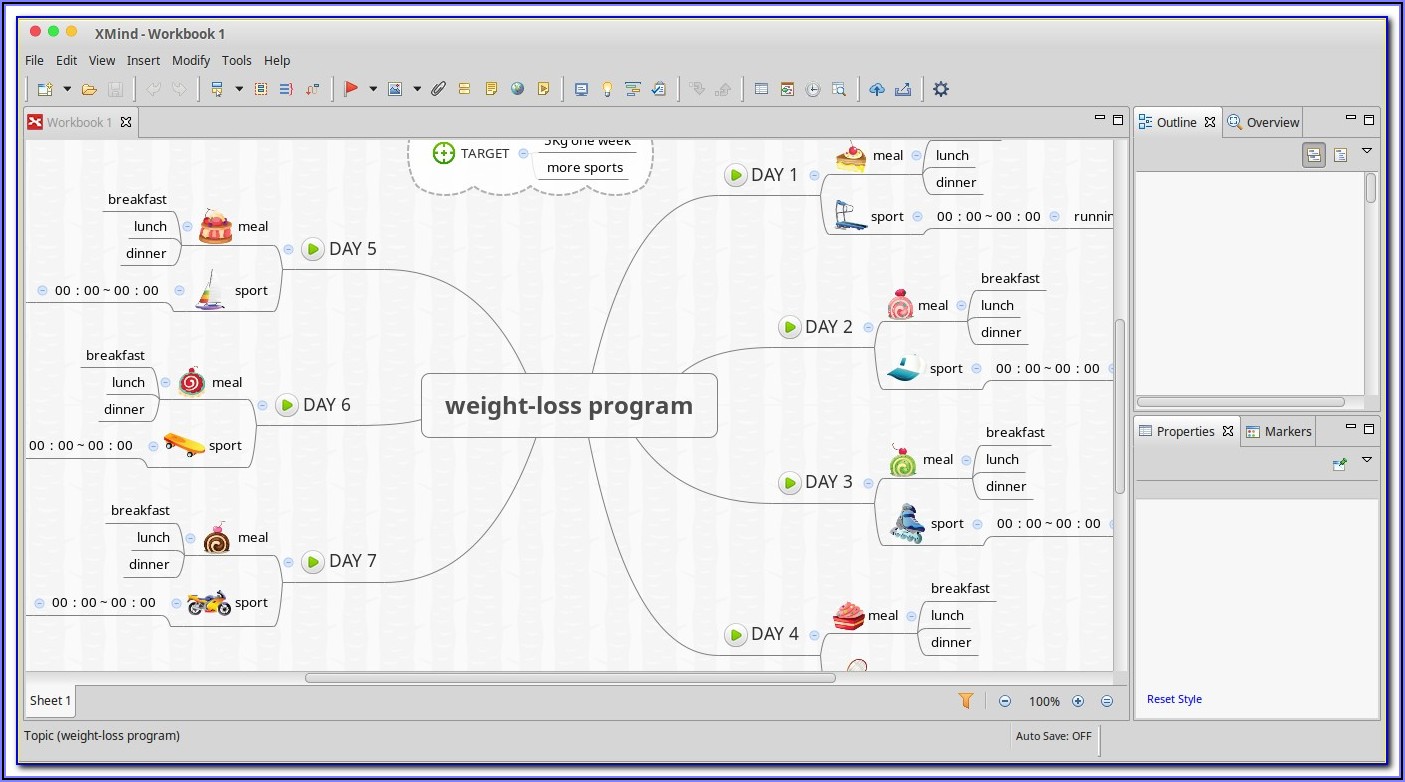The height and width of the screenshot is (782, 1405).
Task: Switch to the Overview tab
Action: [x=1264, y=122]
